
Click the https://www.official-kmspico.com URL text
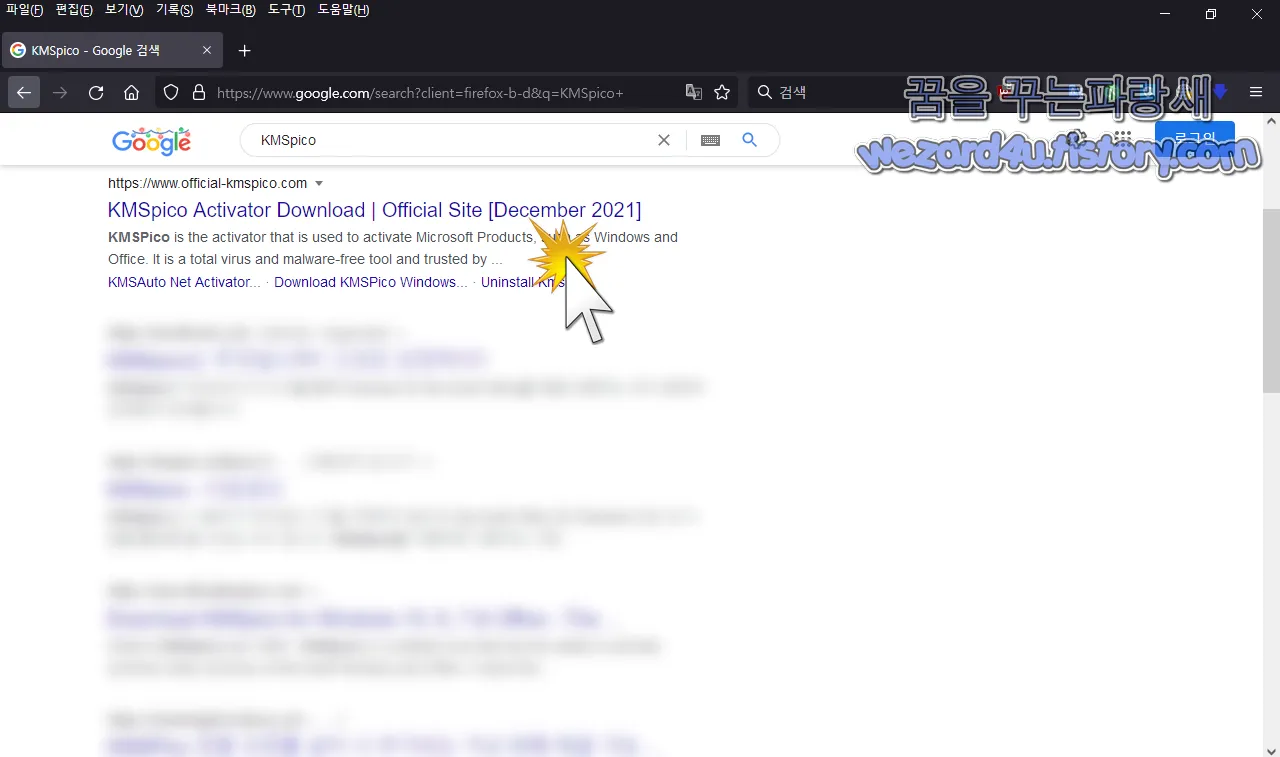pyautogui.click(x=208, y=183)
